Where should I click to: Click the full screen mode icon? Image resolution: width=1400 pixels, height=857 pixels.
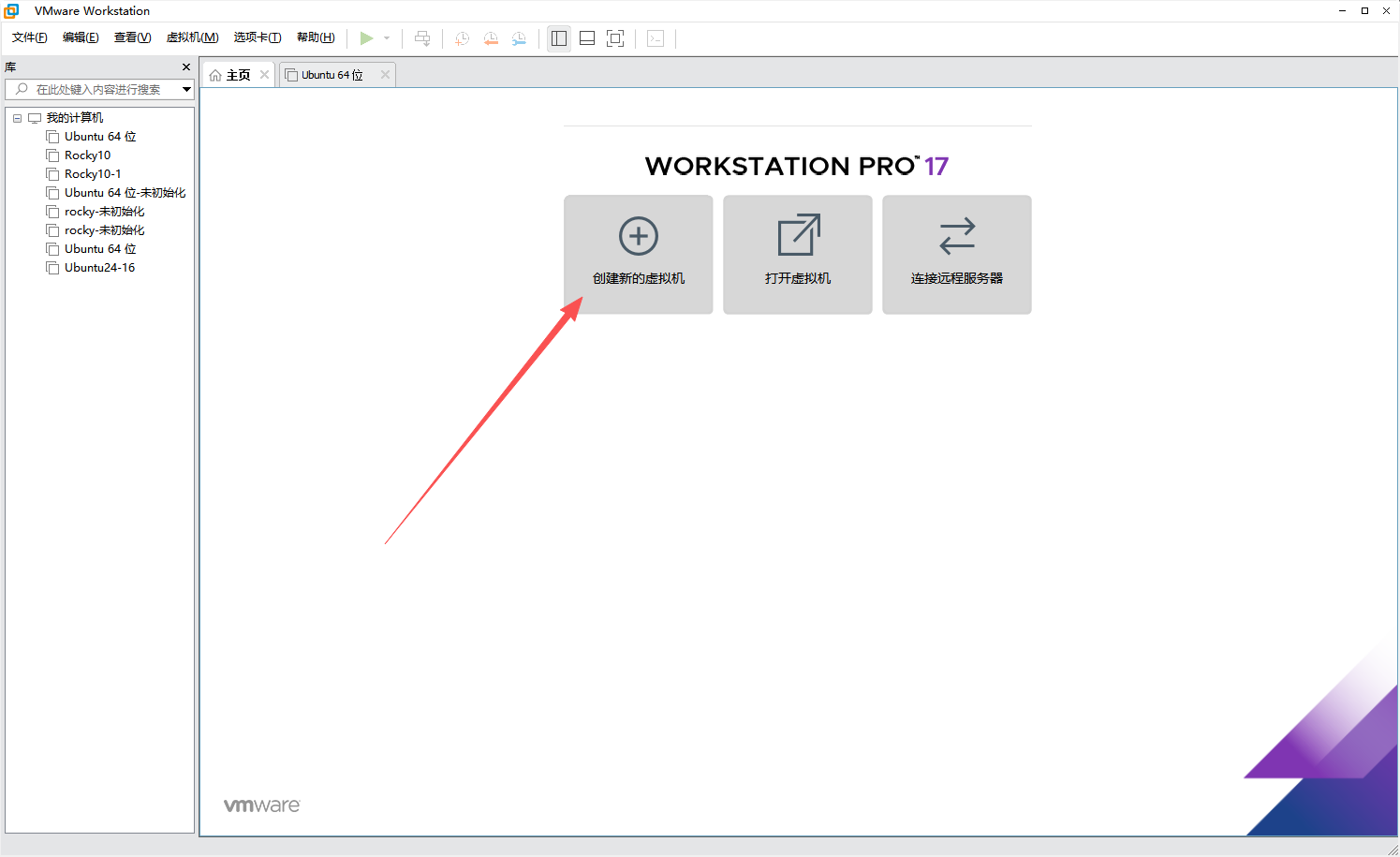coord(615,38)
